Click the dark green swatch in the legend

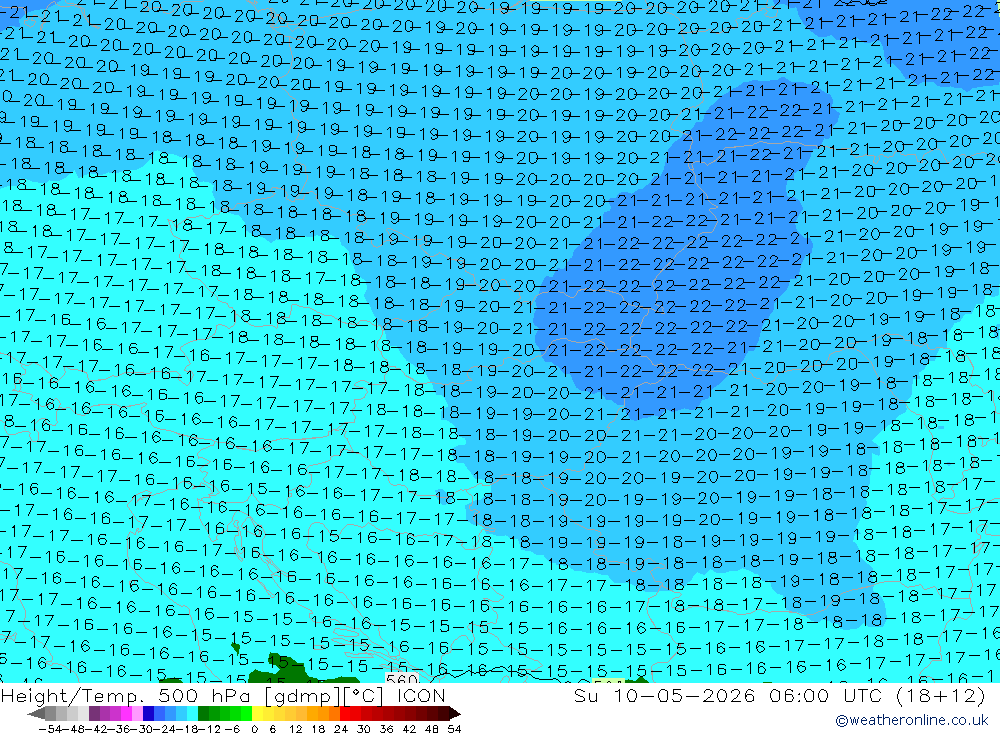click(x=203, y=713)
